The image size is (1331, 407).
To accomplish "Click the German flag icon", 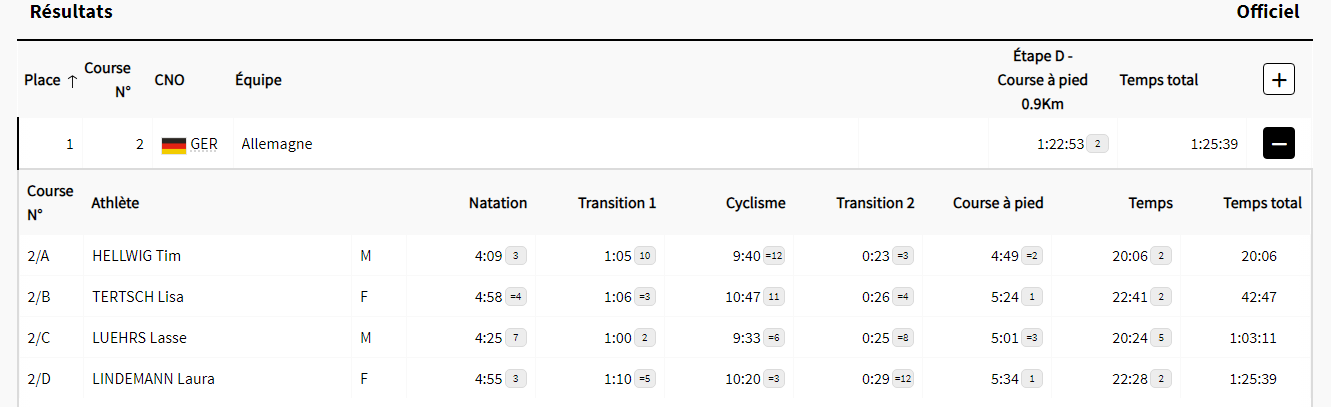I will coord(173,145).
